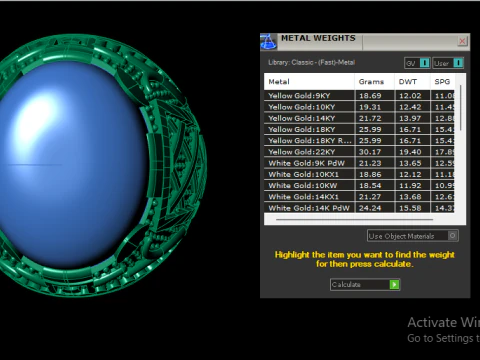Select the Yellow Gold:10KY row

(359, 107)
